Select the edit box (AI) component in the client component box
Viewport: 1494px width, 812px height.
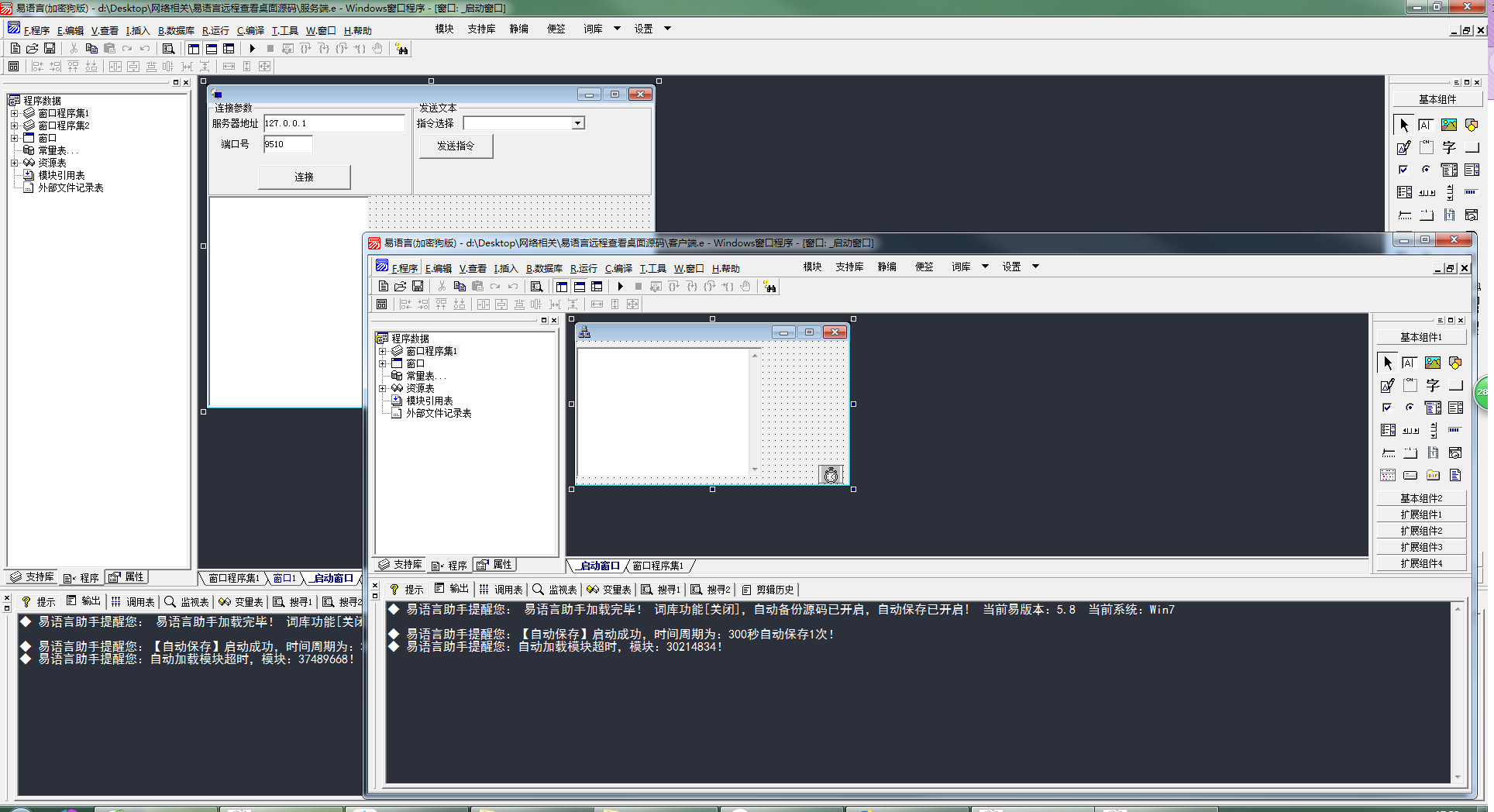(1410, 363)
